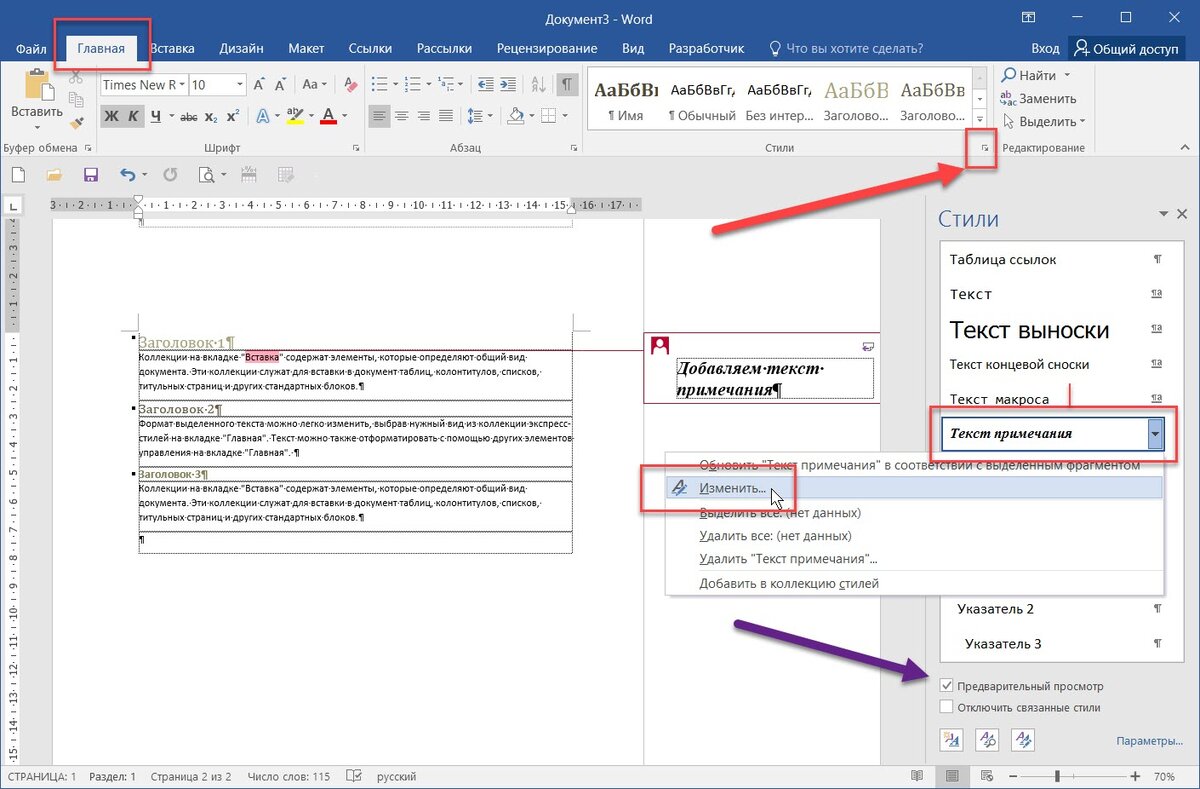Switch to Web Layout view in status bar
The image size is (1200, 789).
pos(988,776)
